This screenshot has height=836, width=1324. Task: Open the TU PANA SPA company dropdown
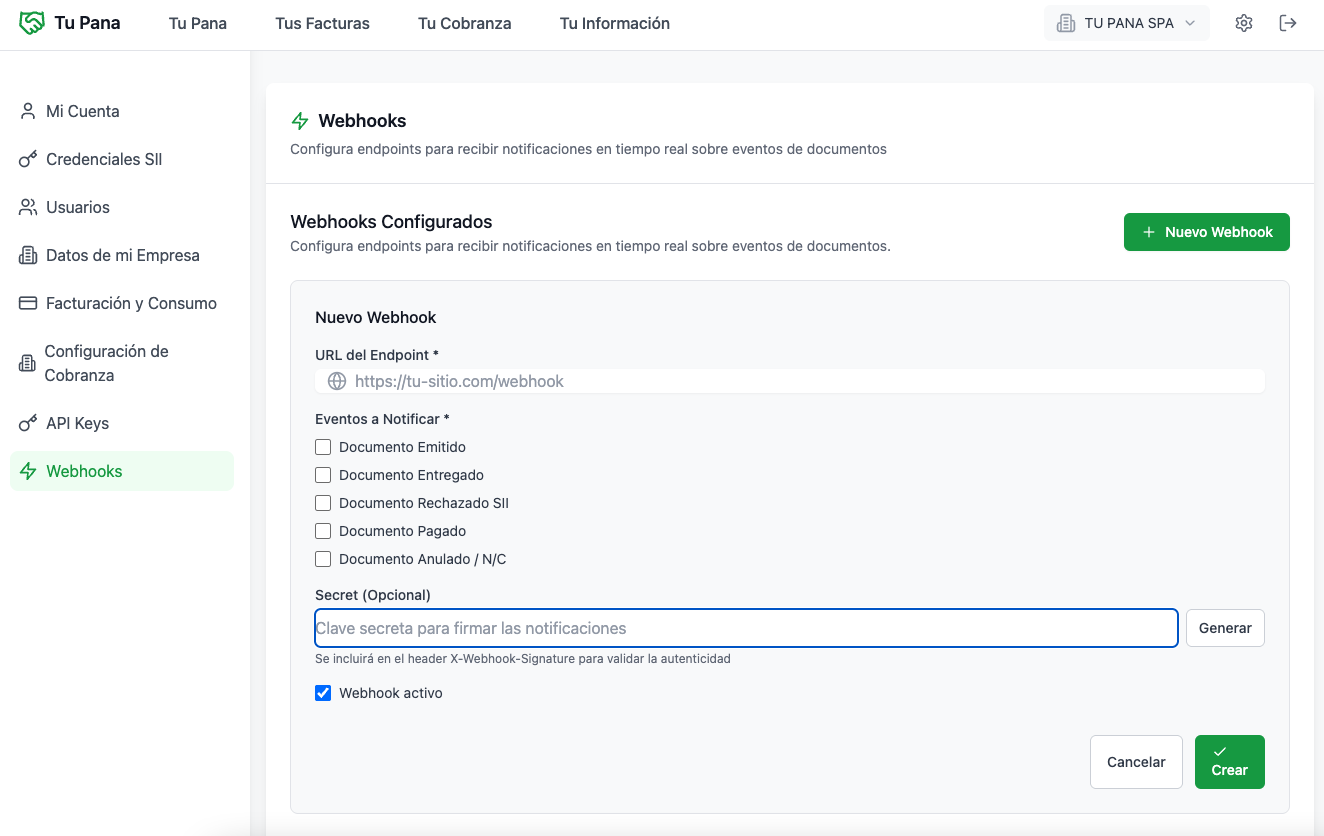[x=1126, y=22]
